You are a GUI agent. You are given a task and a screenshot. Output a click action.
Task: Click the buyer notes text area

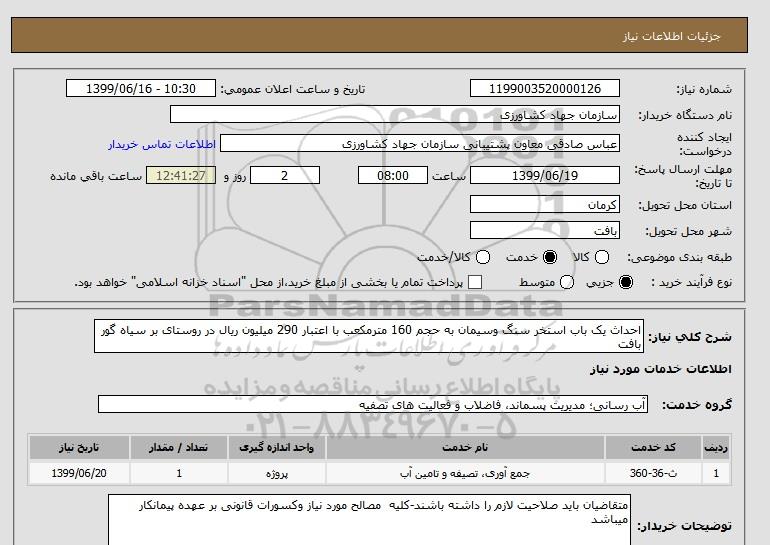click(x=369, y=520)
